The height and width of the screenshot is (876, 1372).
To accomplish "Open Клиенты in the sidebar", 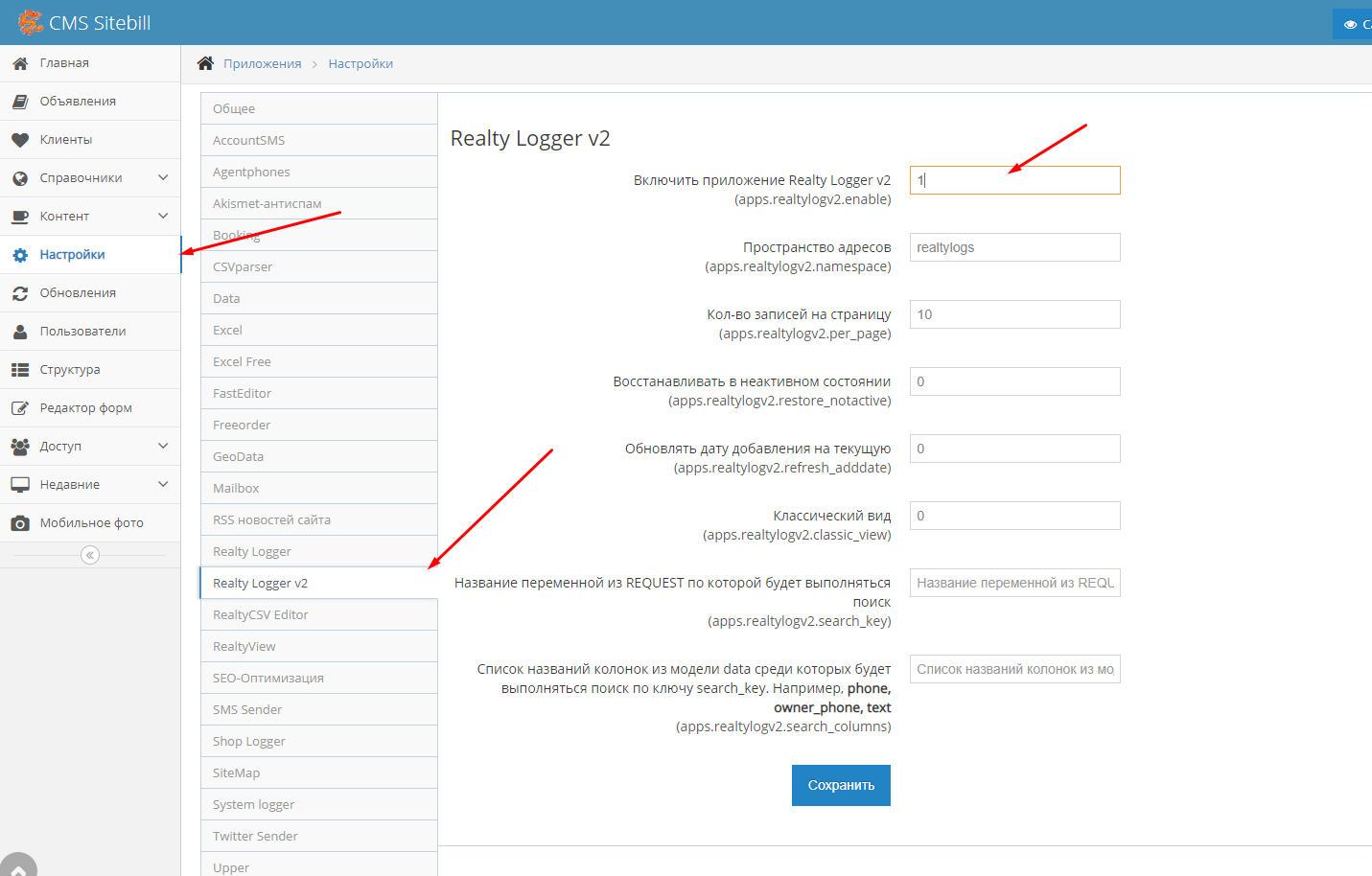I will [90, 140].
